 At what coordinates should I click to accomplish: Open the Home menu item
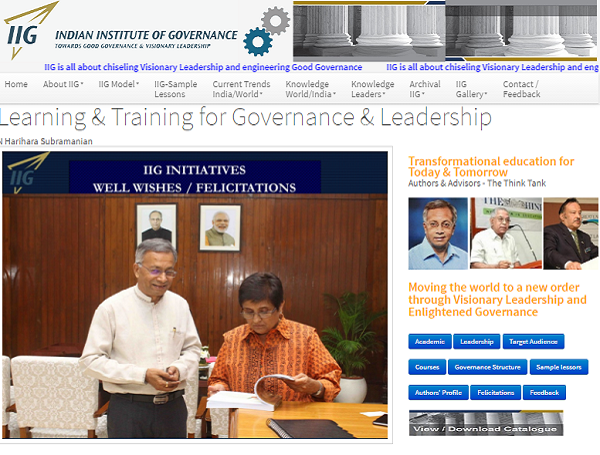(16, 84)
